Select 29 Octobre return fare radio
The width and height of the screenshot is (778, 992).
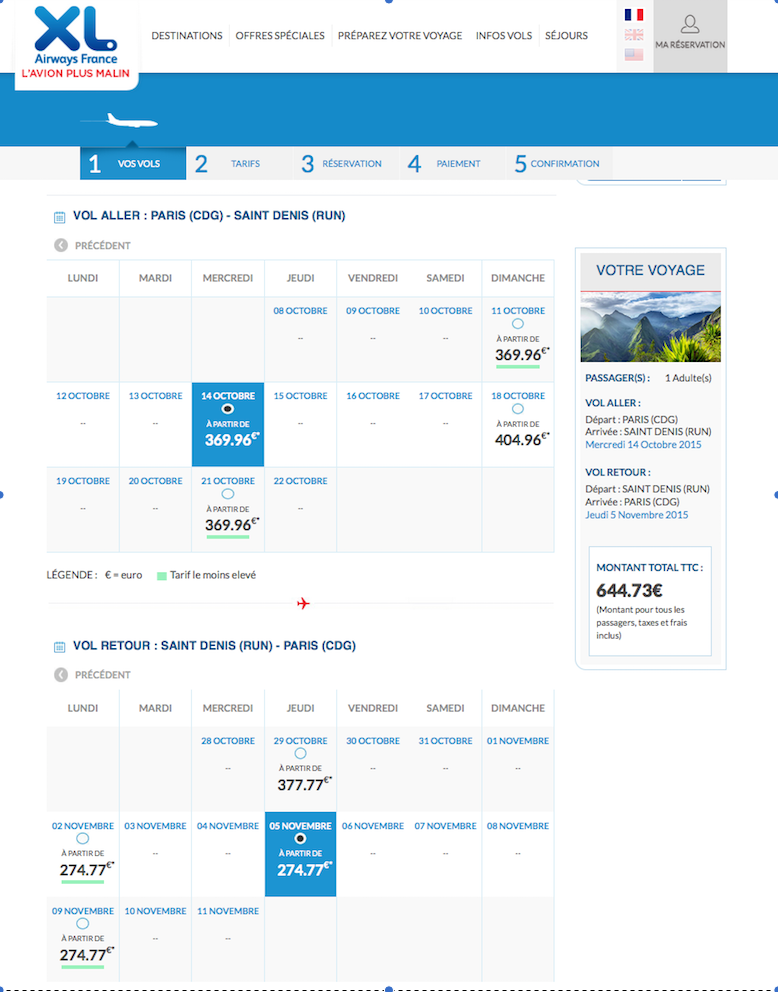tap(300, 754)
